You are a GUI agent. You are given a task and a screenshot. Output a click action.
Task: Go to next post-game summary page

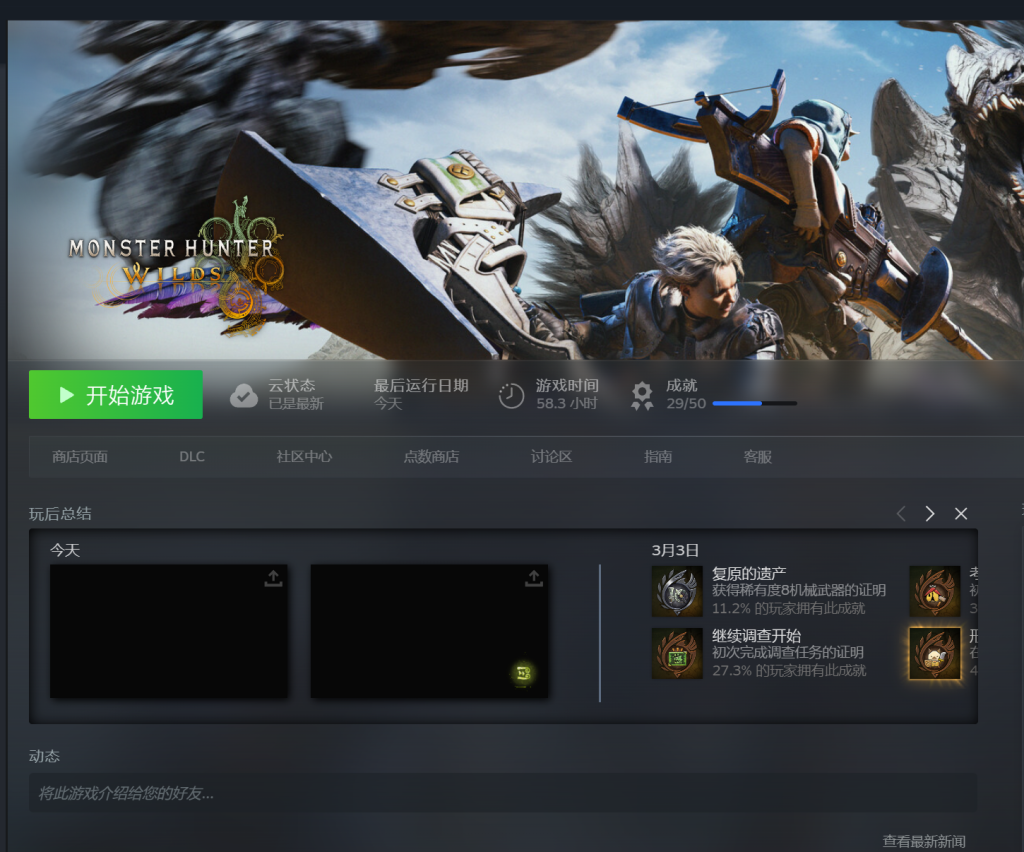[x=930, y=514]
